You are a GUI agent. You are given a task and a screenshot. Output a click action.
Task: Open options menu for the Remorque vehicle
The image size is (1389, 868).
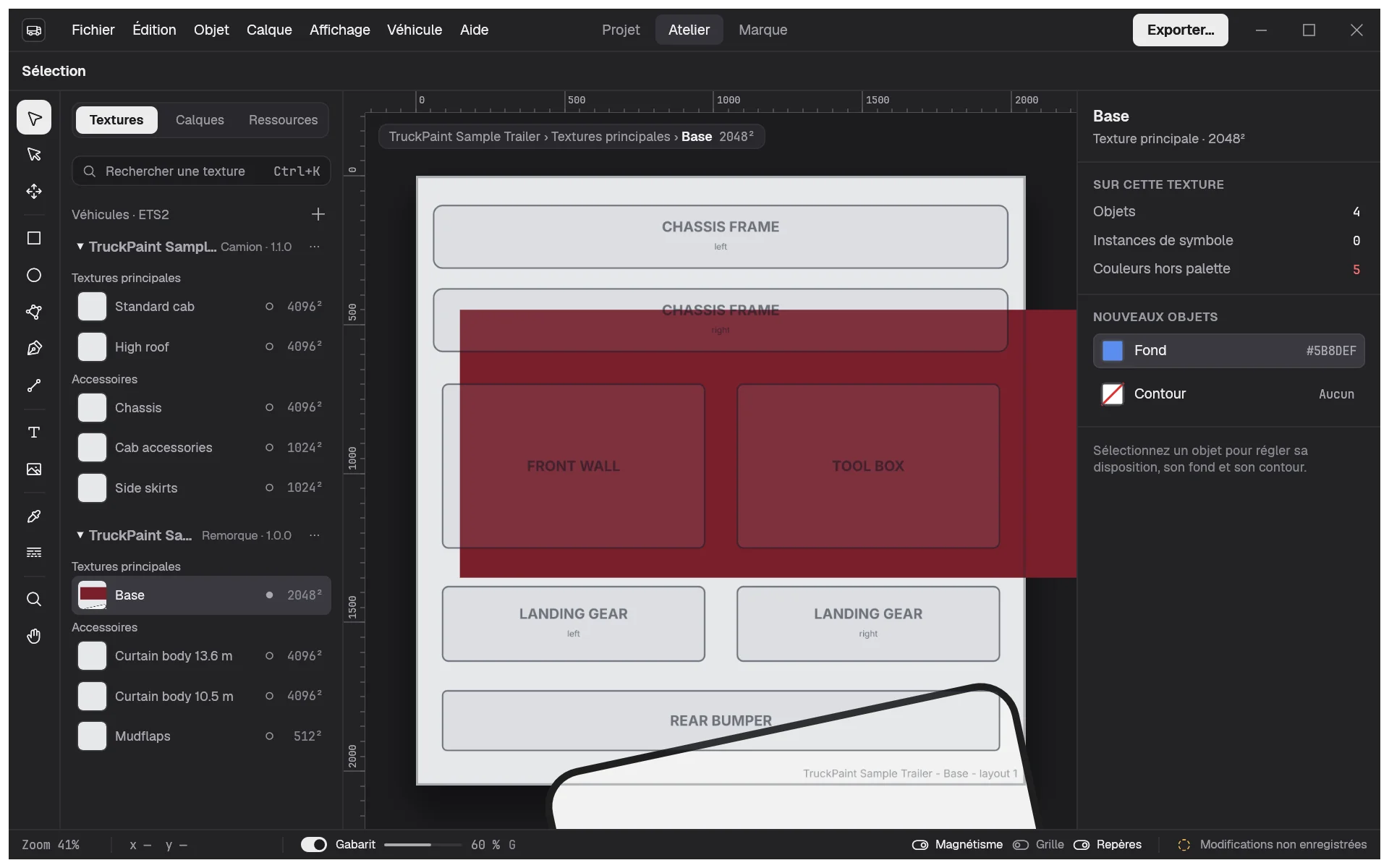point(315,535)
